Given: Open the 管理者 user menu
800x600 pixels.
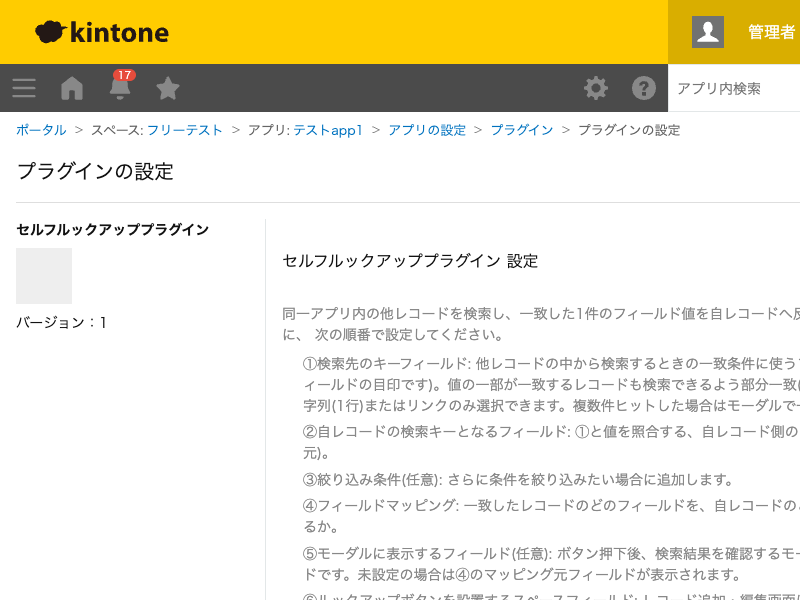Looking at the screenshot, I should pyautogui.click(x=771, y=32).
